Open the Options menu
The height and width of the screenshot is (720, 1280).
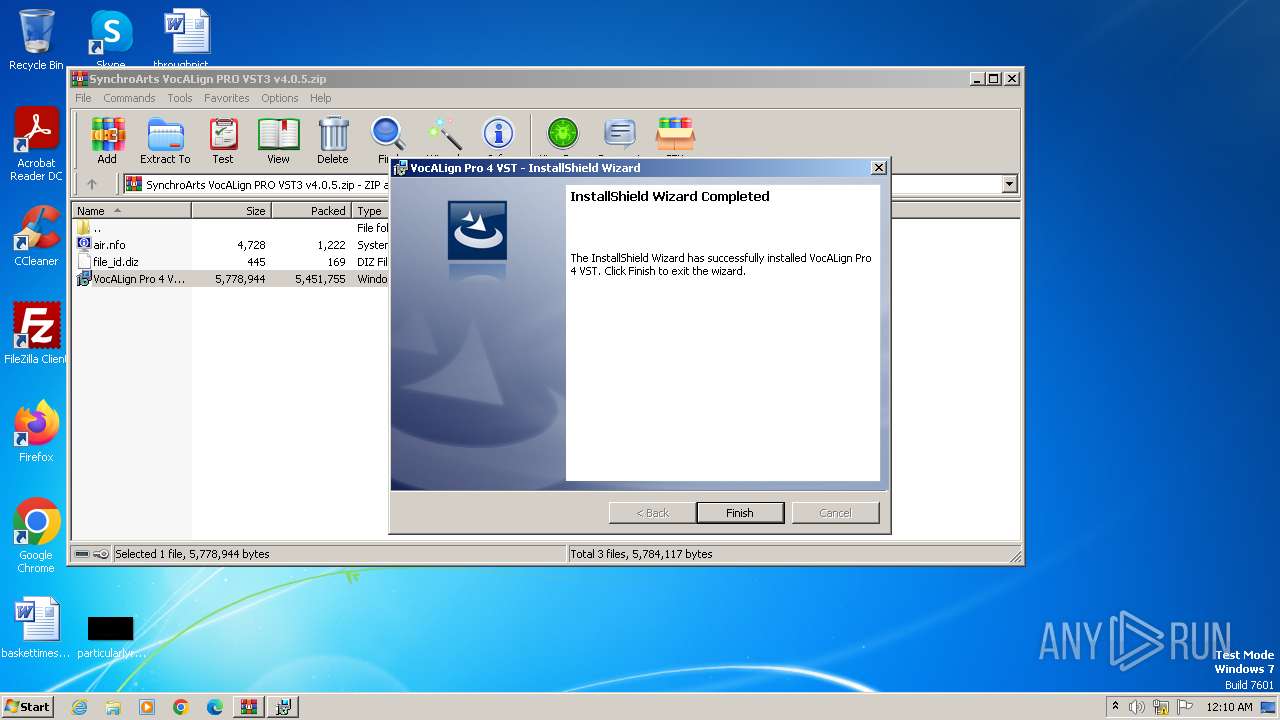click(280, 98)
